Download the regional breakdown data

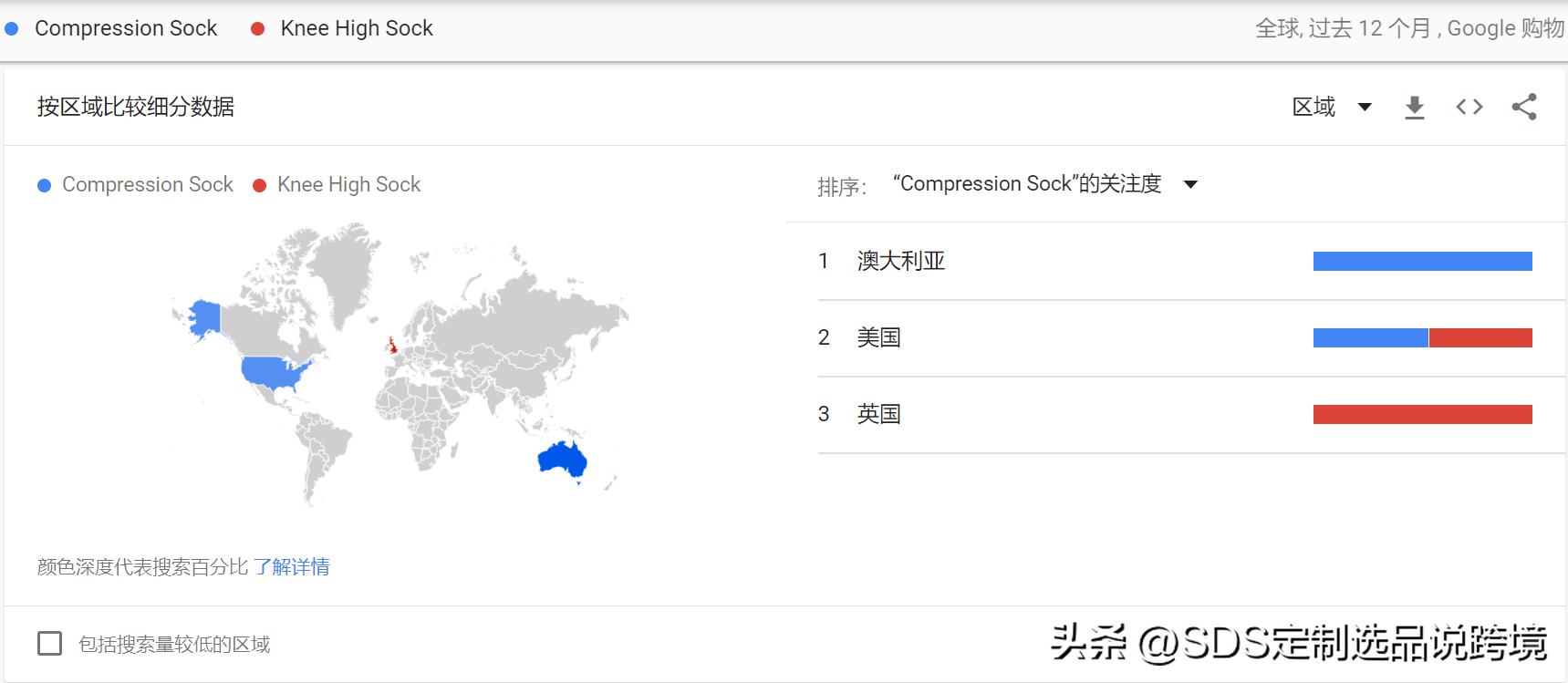1414,108
